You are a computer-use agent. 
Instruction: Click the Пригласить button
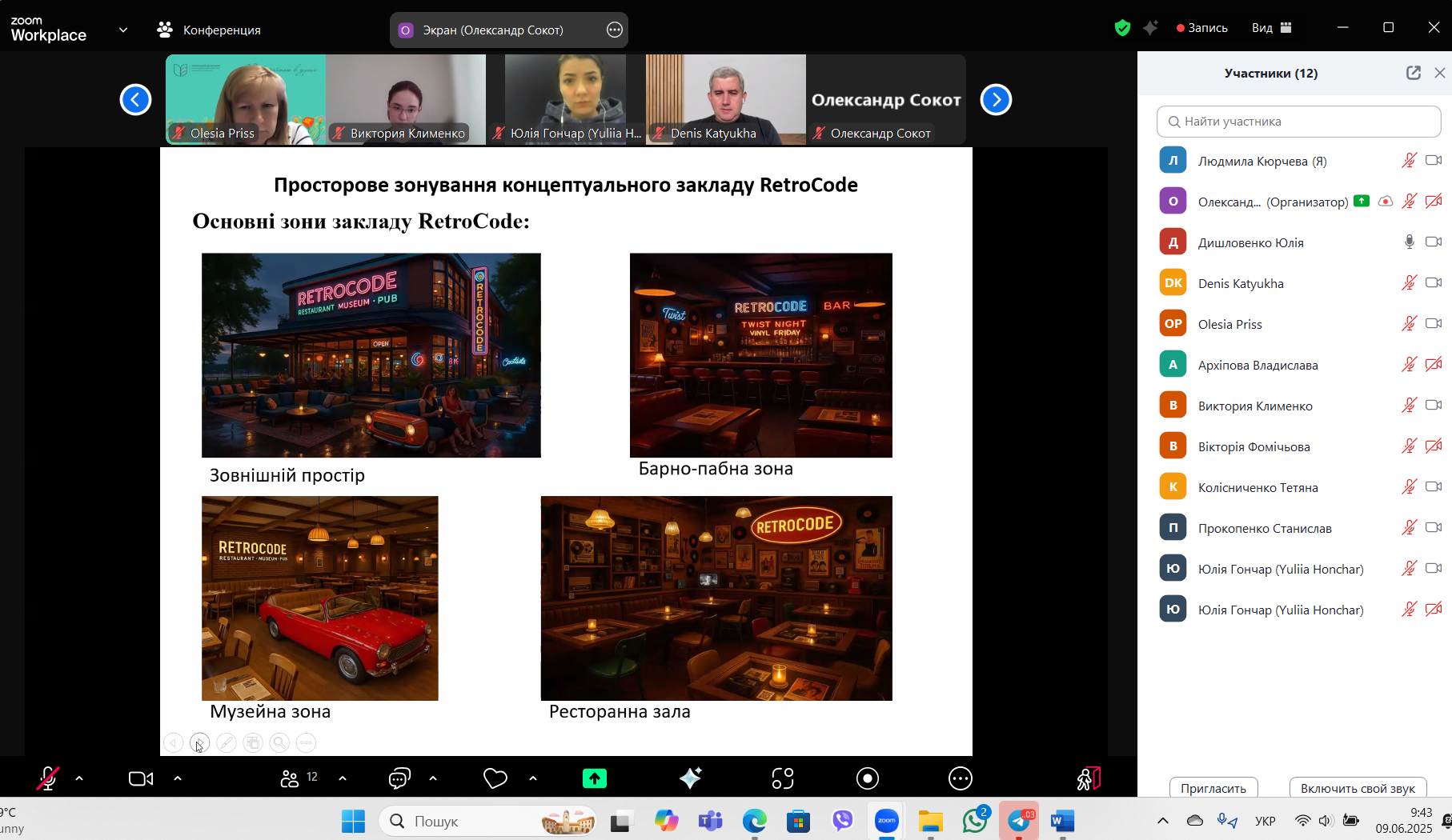coord(1213,788)
